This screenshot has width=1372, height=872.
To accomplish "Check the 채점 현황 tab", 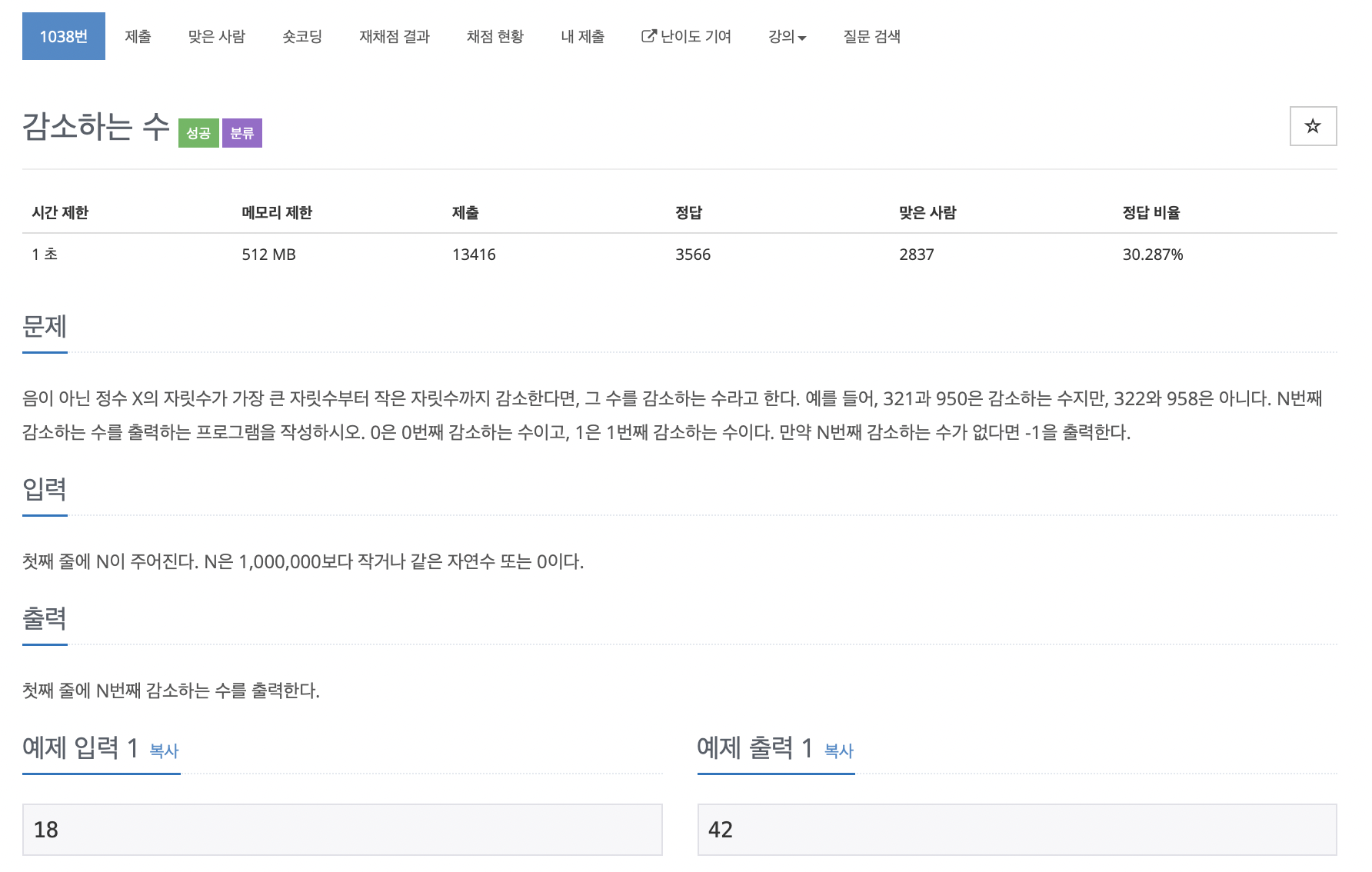I will click(x=495, y=36).
